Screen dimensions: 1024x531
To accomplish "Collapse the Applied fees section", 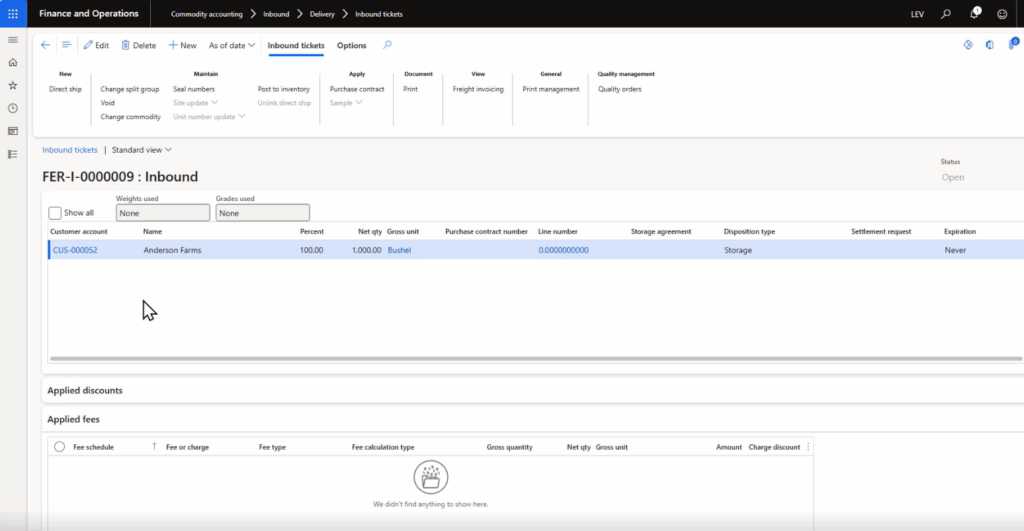I will (73, 419).
